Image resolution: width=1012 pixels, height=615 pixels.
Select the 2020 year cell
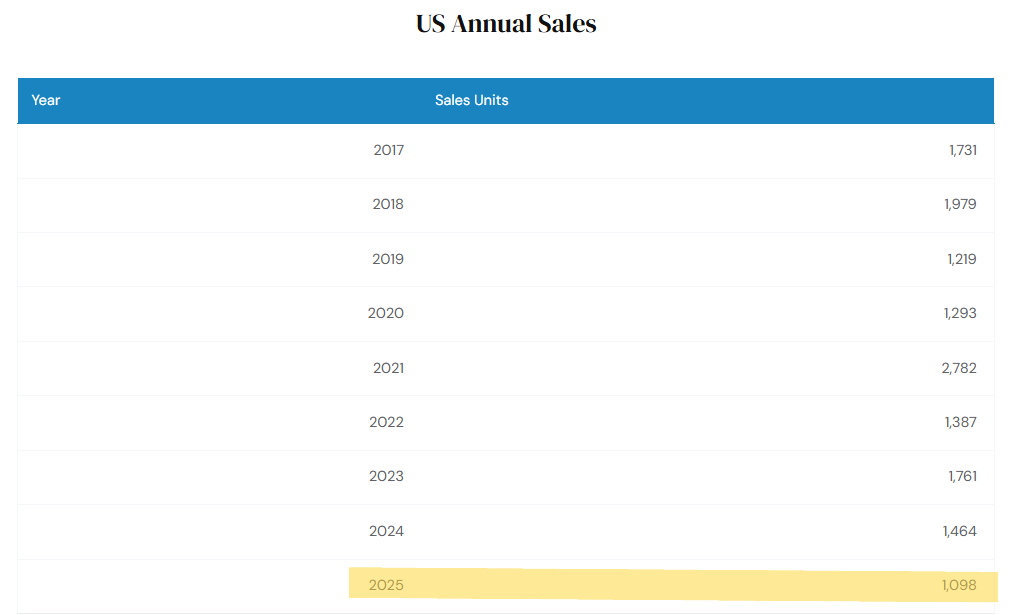(x=386, y=313)
